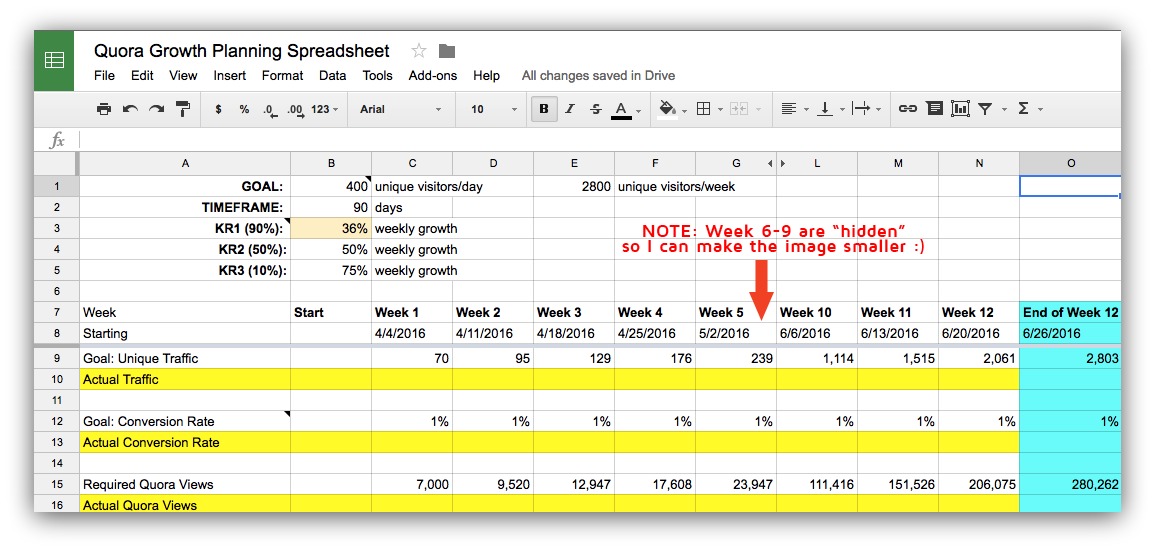Decrease decimal places
The height and width of the screenshot is (550, 1155).
pyautogui.click(x=270, y=110)
